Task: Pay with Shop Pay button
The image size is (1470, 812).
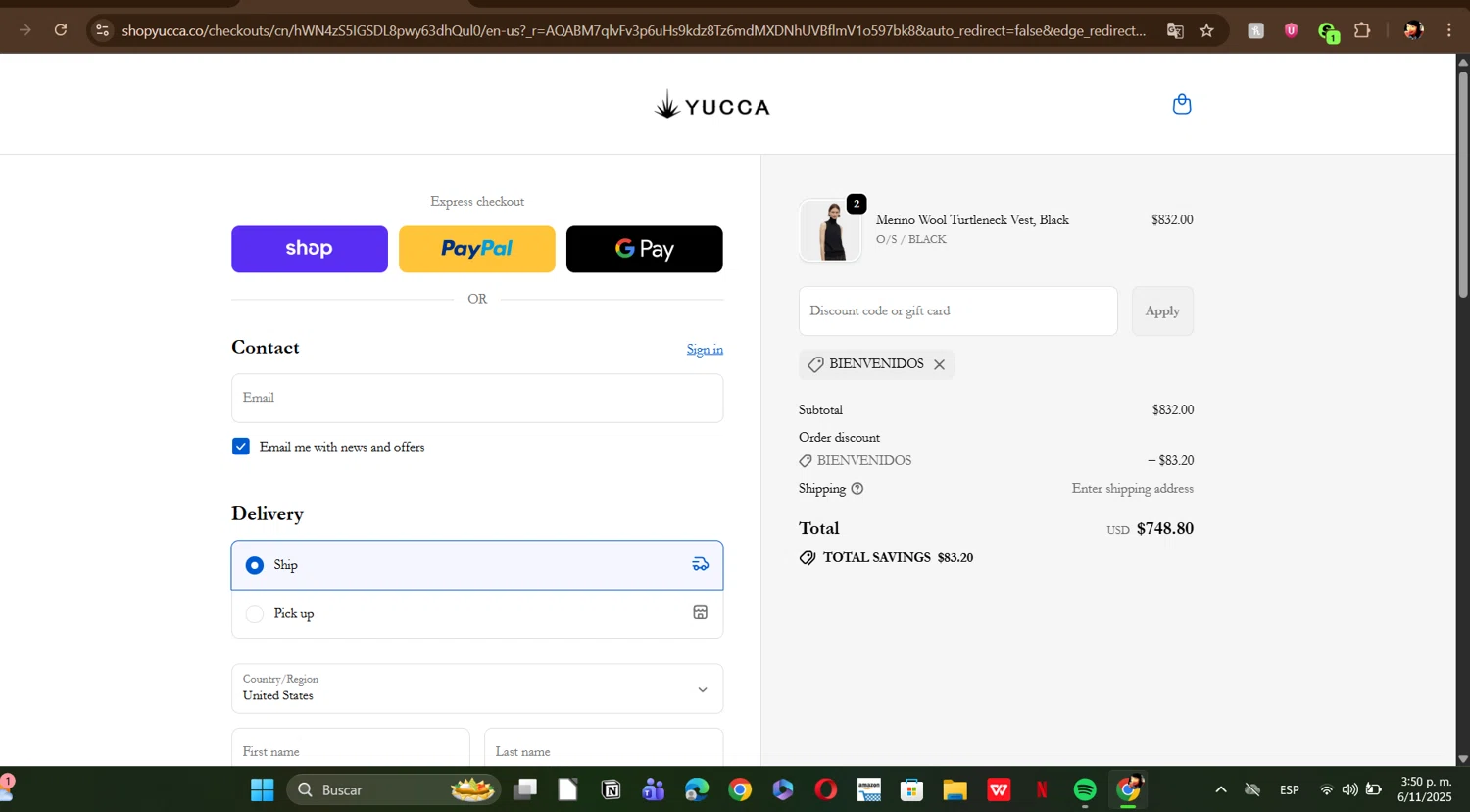Action: [310, 249]
